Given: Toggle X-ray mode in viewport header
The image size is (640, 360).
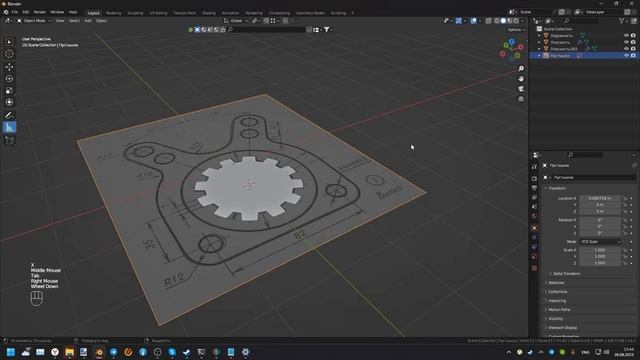Looking at the screenshot, I should [x=489, y=20].
